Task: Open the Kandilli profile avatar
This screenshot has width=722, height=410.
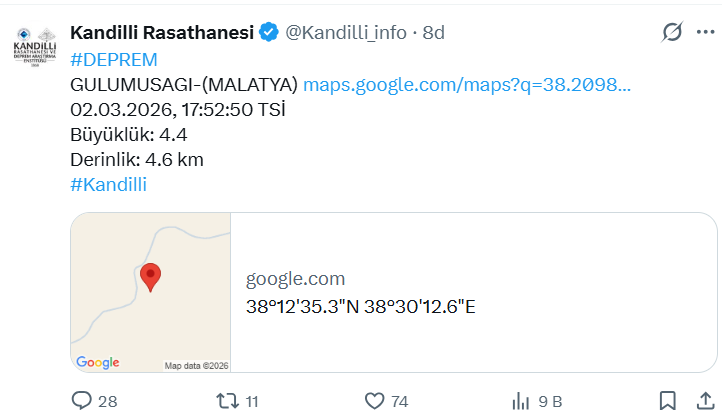Action: click(35, 49)
